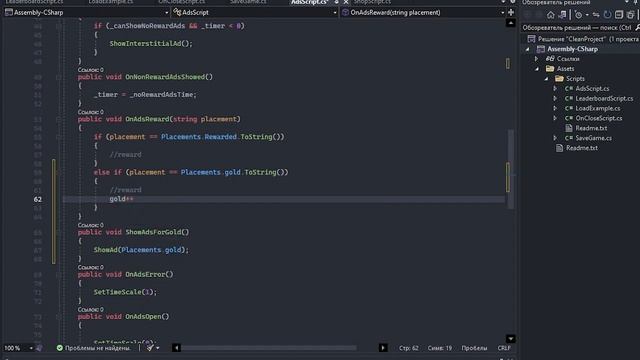Click the 'Ссылок: 0' lens above ShowAdsForGold
This screenshot has height=360, width=640.
pyautogui.click(x=91, y=225)
